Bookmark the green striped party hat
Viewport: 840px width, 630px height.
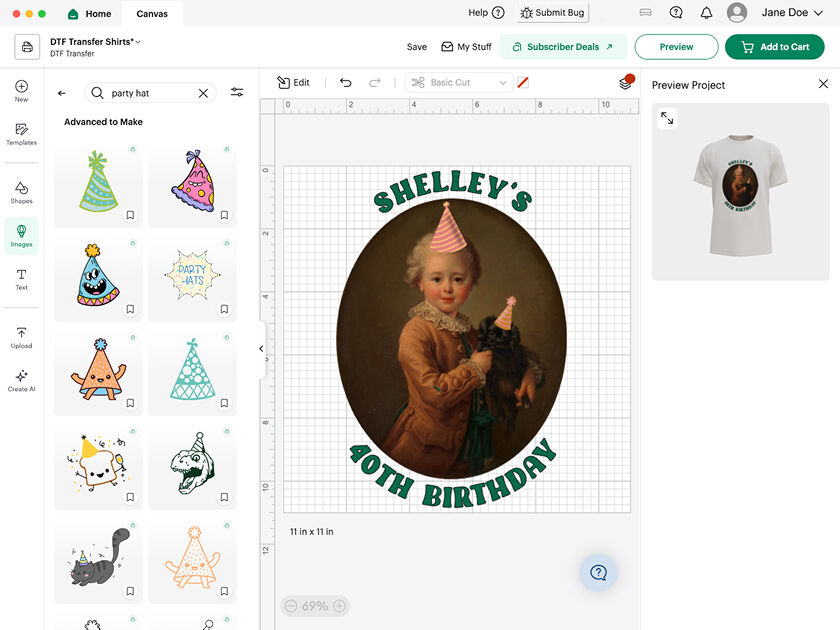[x=130, y=215]
